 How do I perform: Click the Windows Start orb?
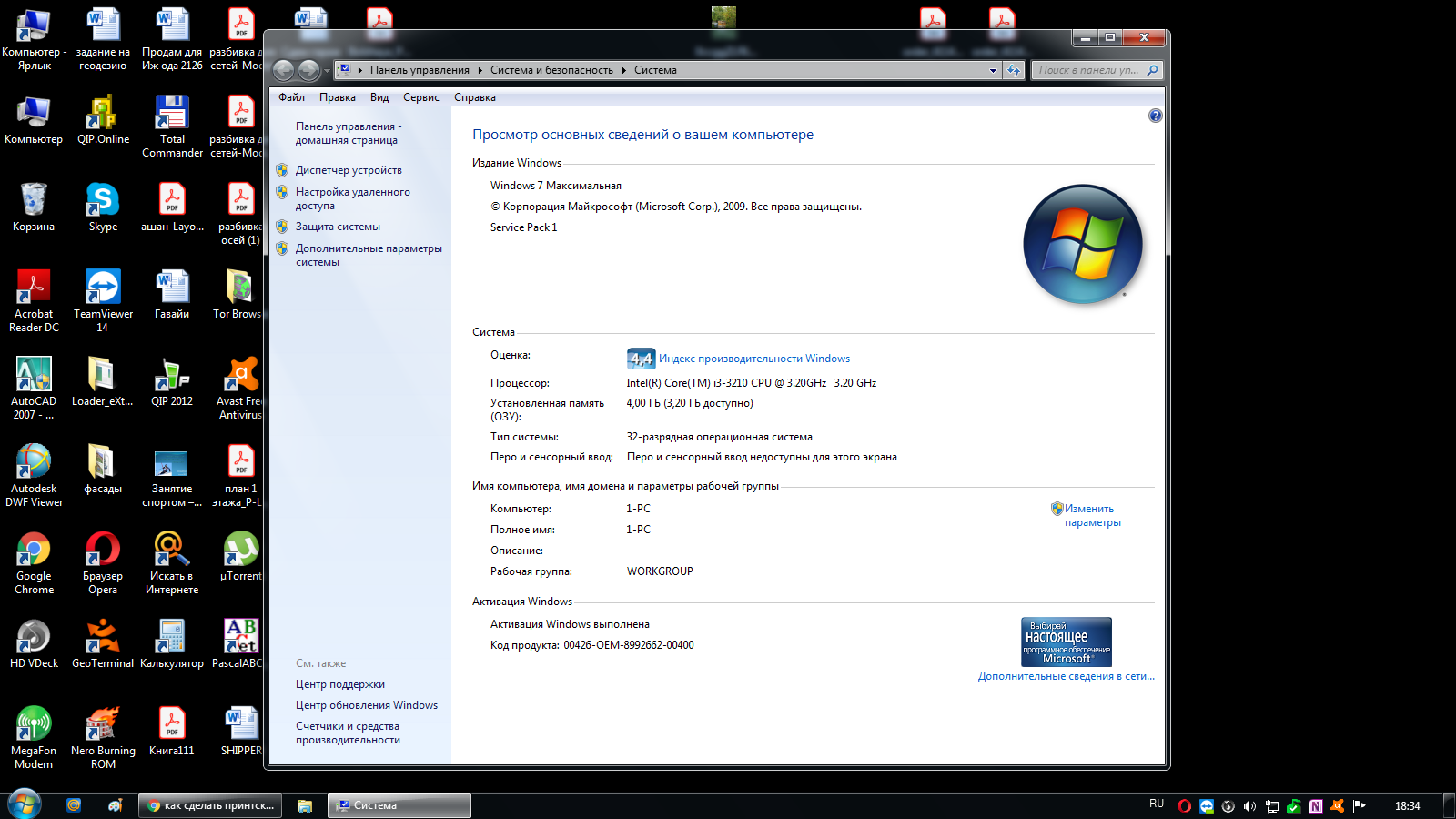point(25,804)
